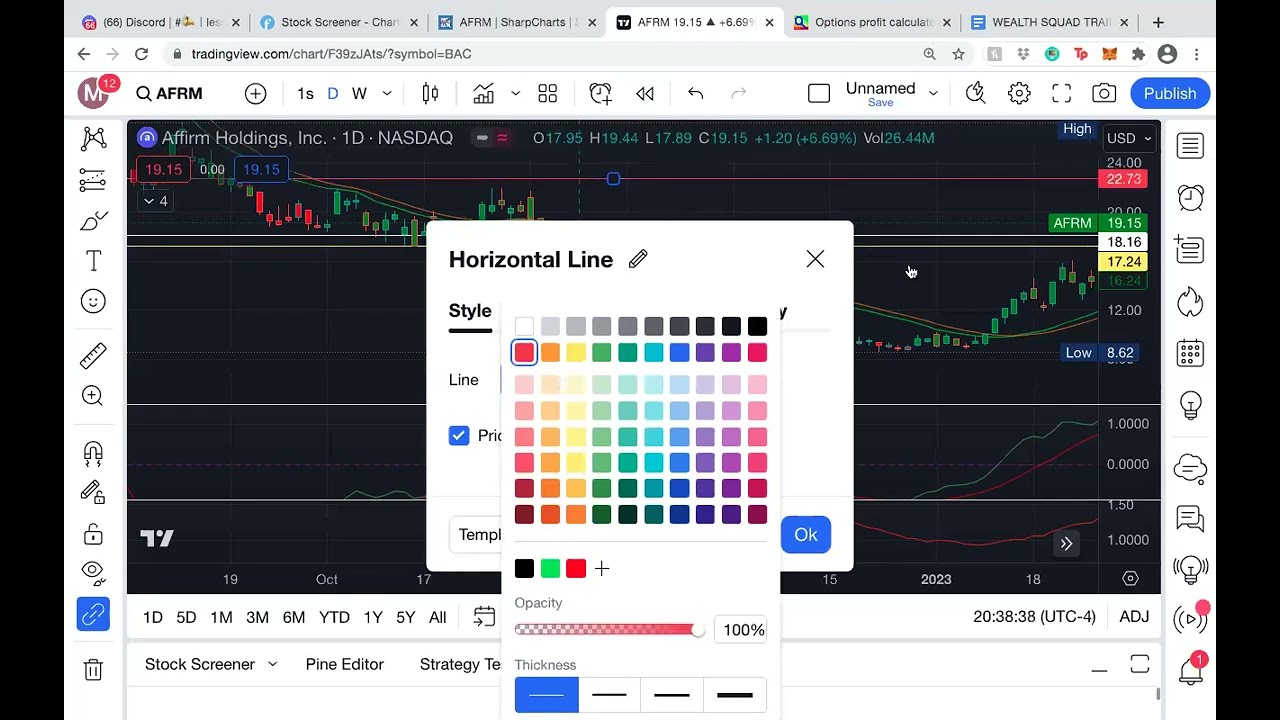Set date range to All

[438, 617]
